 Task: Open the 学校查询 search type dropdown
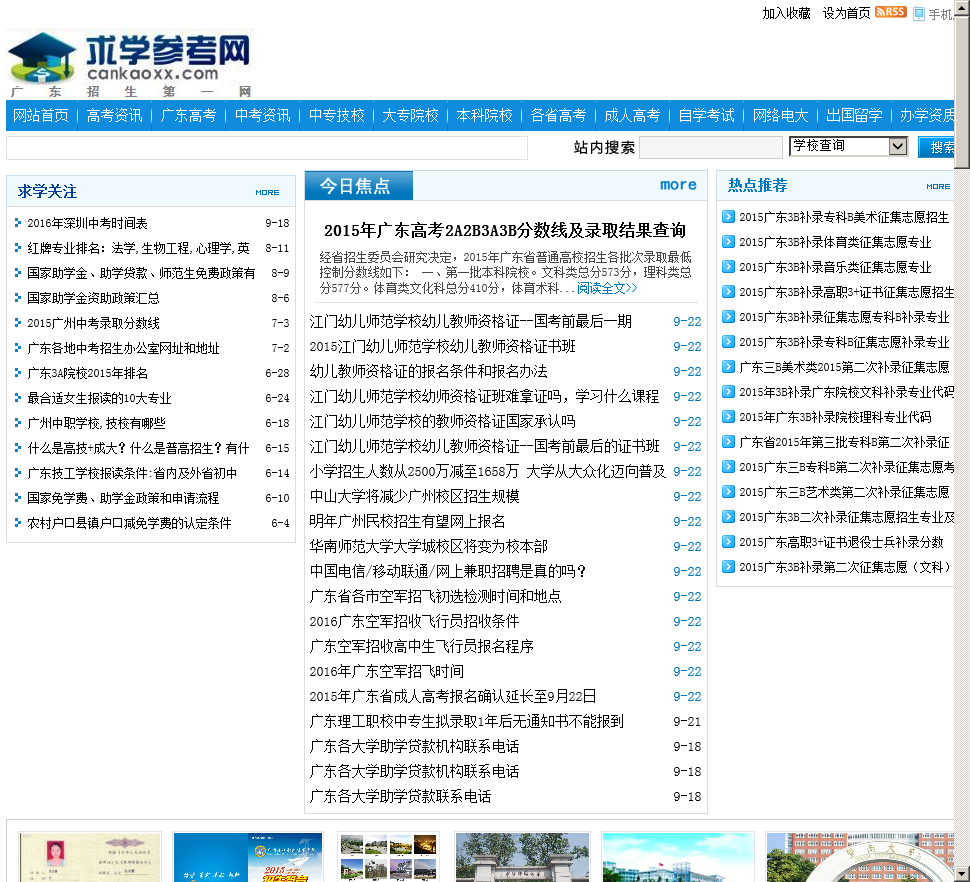click(849, 146)
